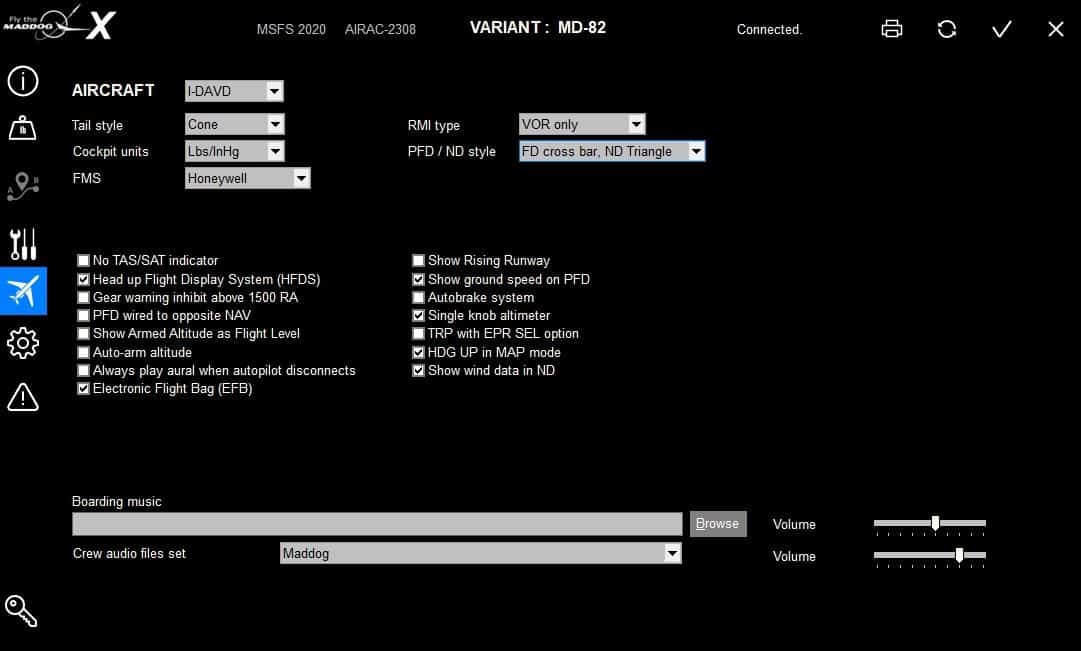Apply settings with the checkmark icon
This screenshot has height=651, width=1081.
[1001, 29]
